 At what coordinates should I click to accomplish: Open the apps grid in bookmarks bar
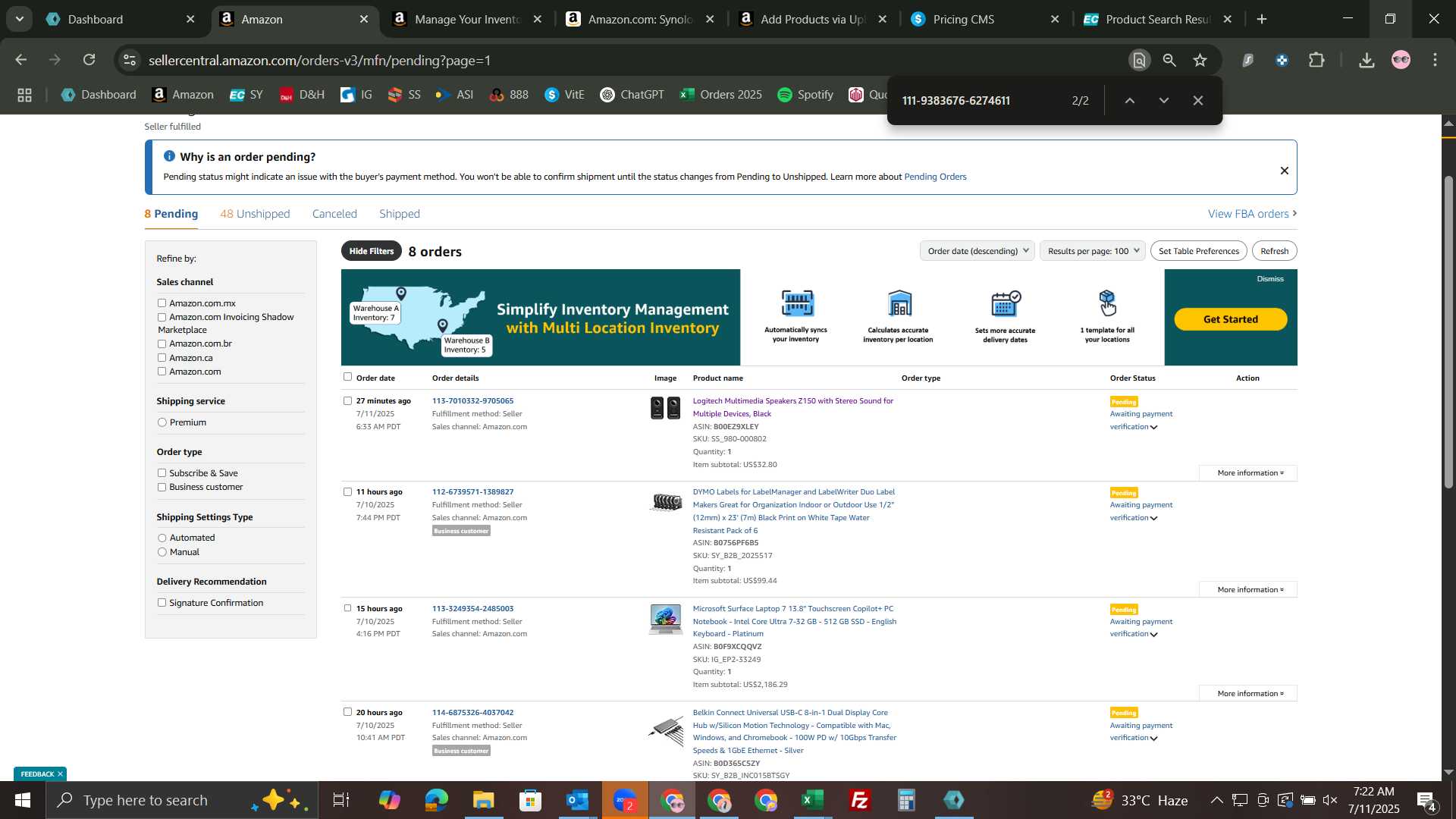(x=24, y=95)
